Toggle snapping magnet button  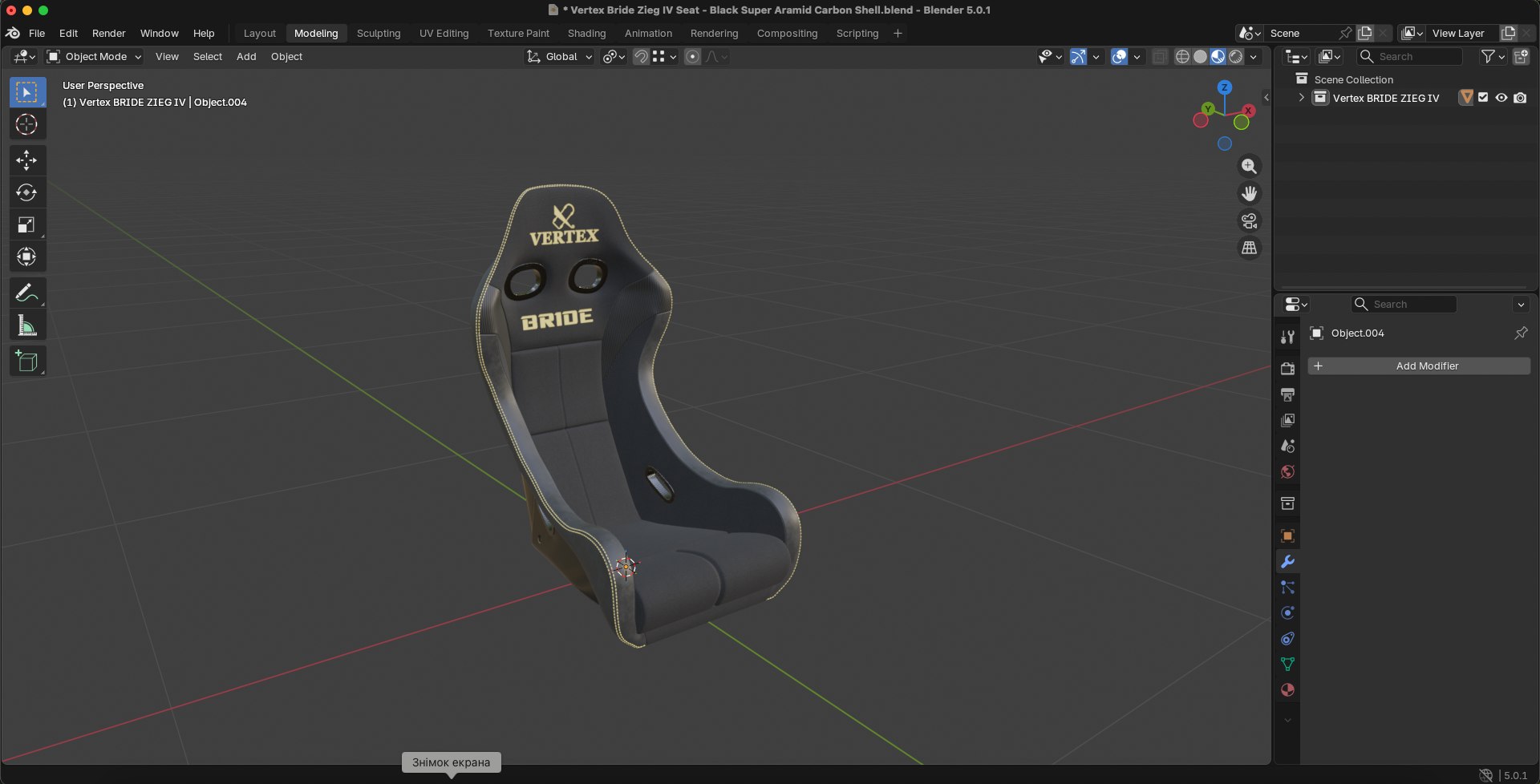point(640,56)
